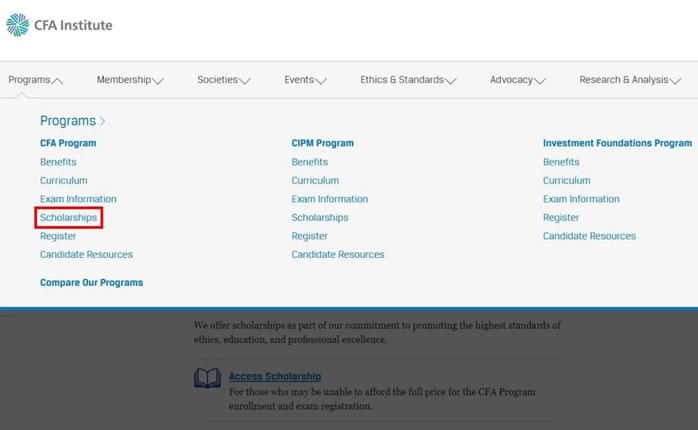The width and height of the screenshot is (698, 430).
Task: Click Compare Our Programs link
Action: [91, 283]
